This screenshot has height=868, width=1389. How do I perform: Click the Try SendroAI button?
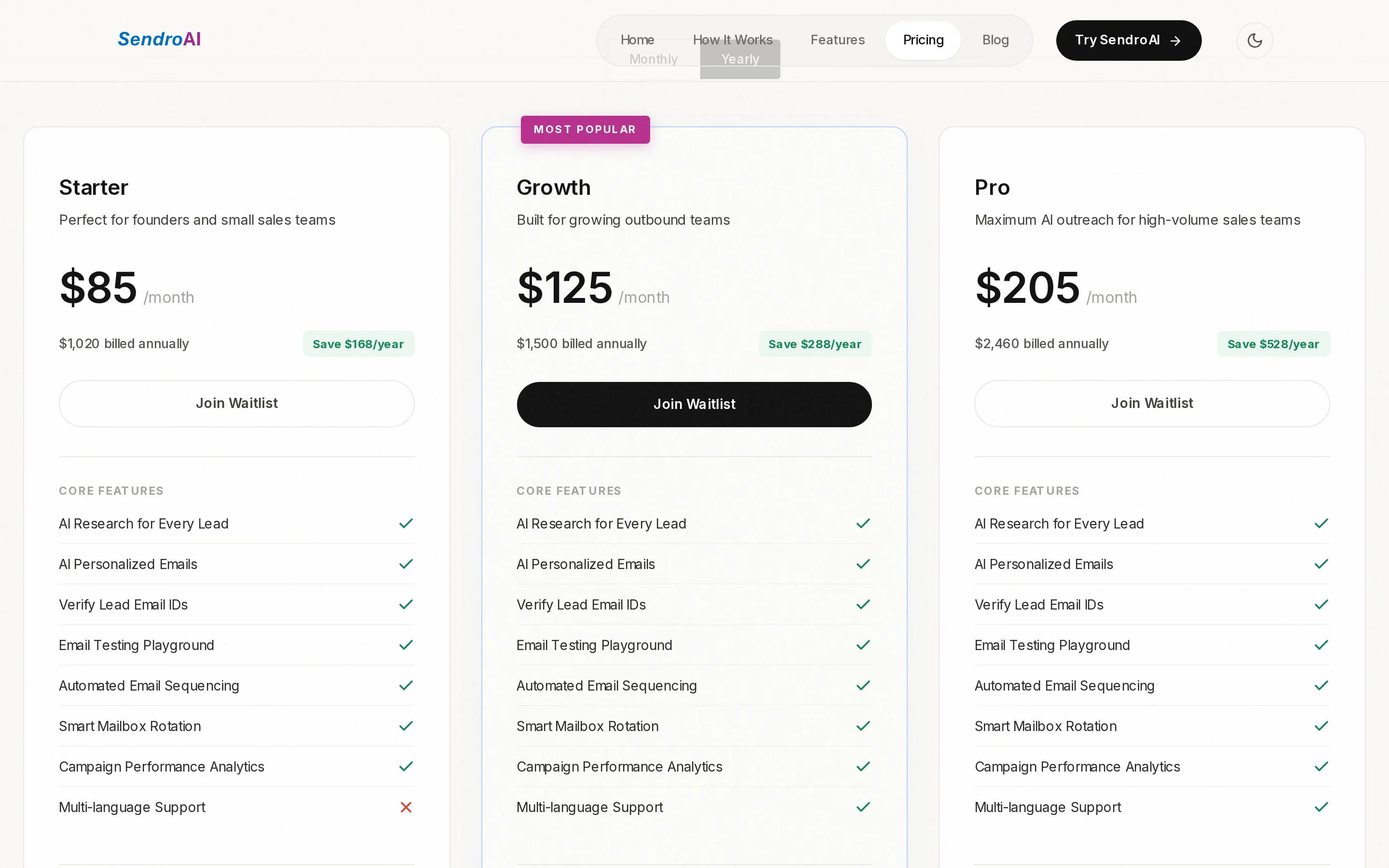[1129, 40]
